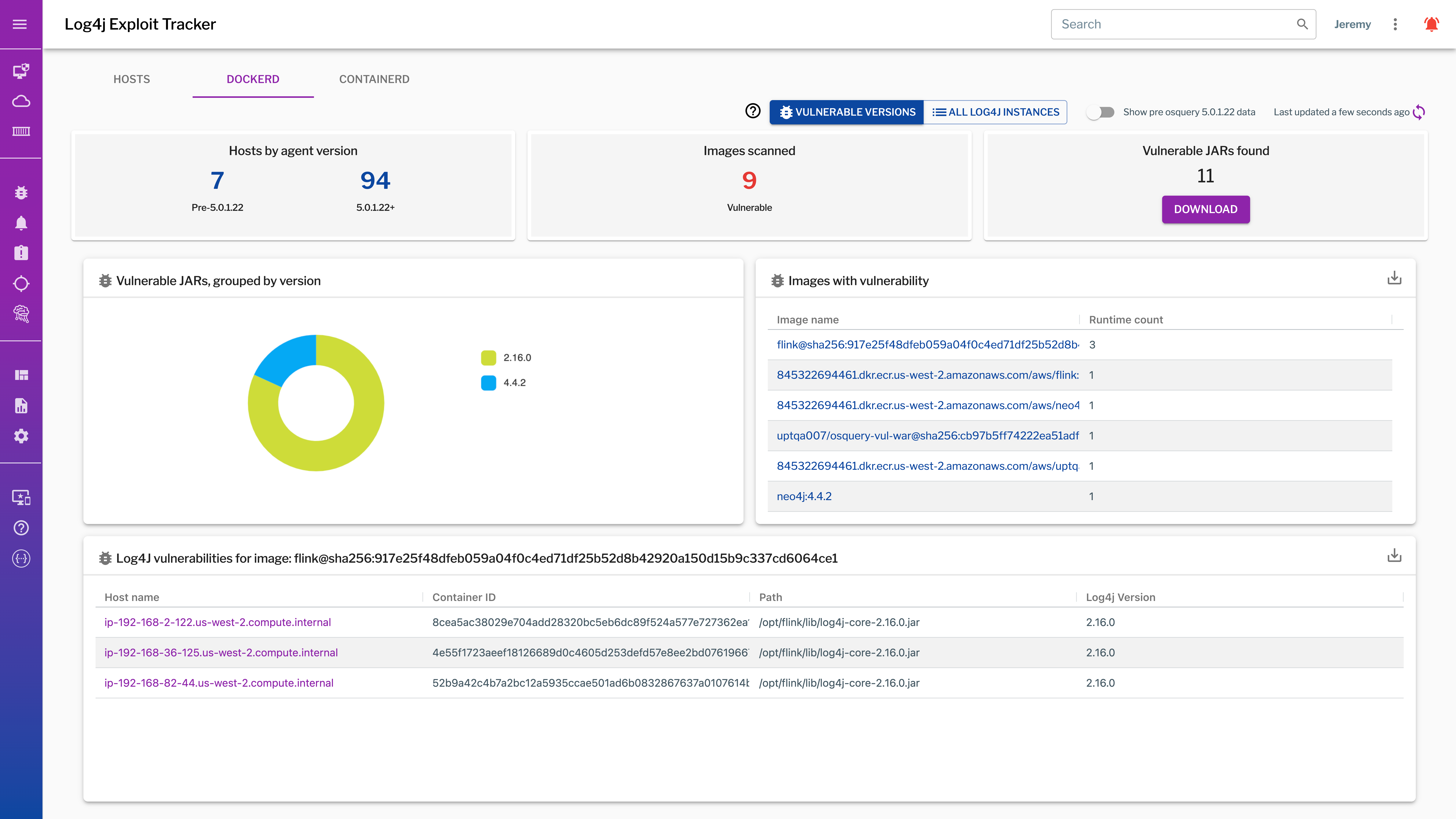Click the search magnifier icon
The height and width of the screenshot is (819, 1456).
click(1302, 24)
